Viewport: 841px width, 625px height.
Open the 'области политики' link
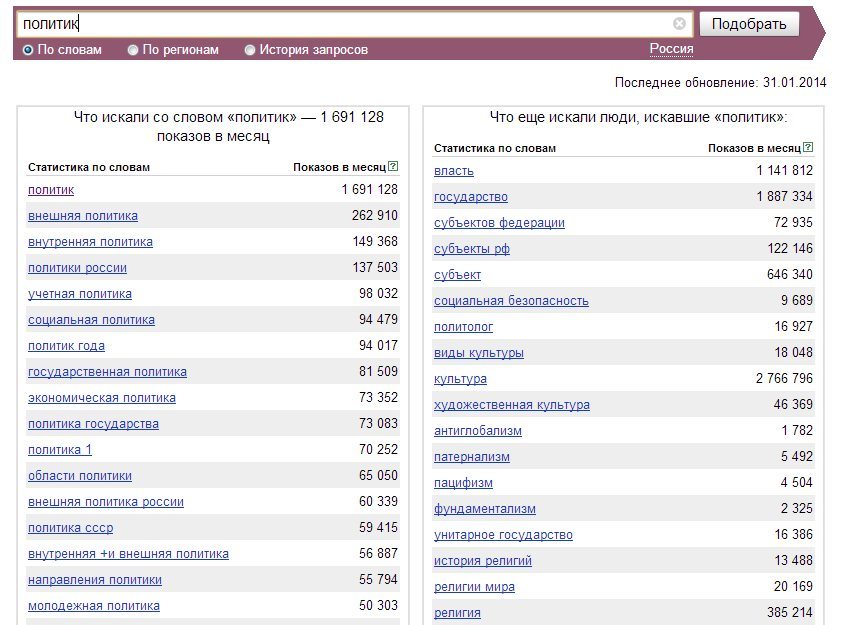(79, 476)
